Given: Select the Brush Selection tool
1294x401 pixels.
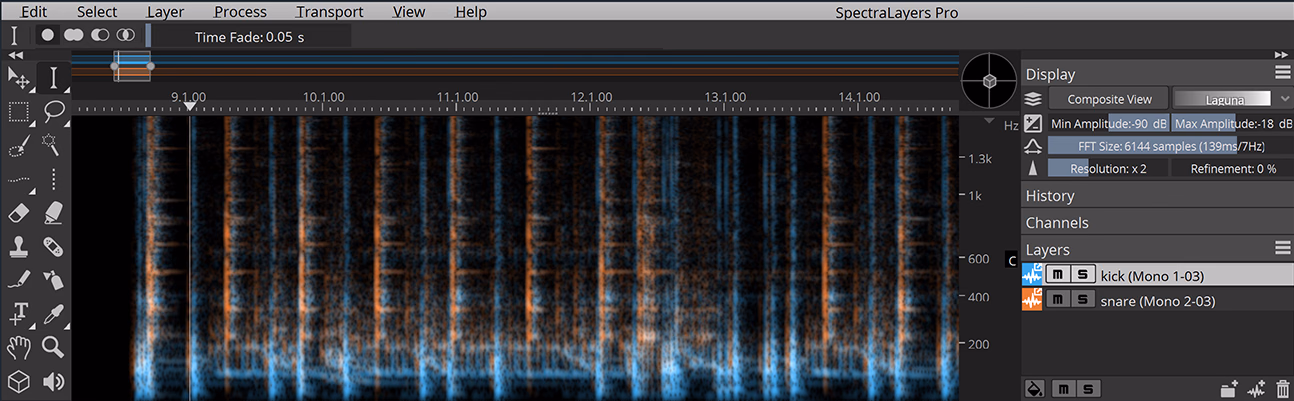Looking at the screenshot, I should click(18, 146).
